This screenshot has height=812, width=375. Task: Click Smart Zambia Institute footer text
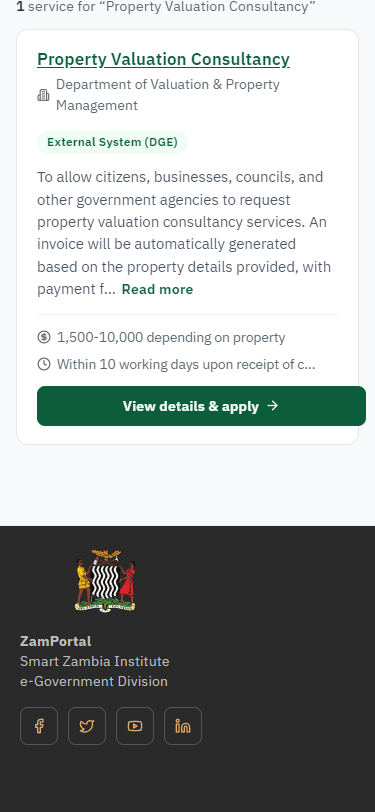tap(95, 661)
